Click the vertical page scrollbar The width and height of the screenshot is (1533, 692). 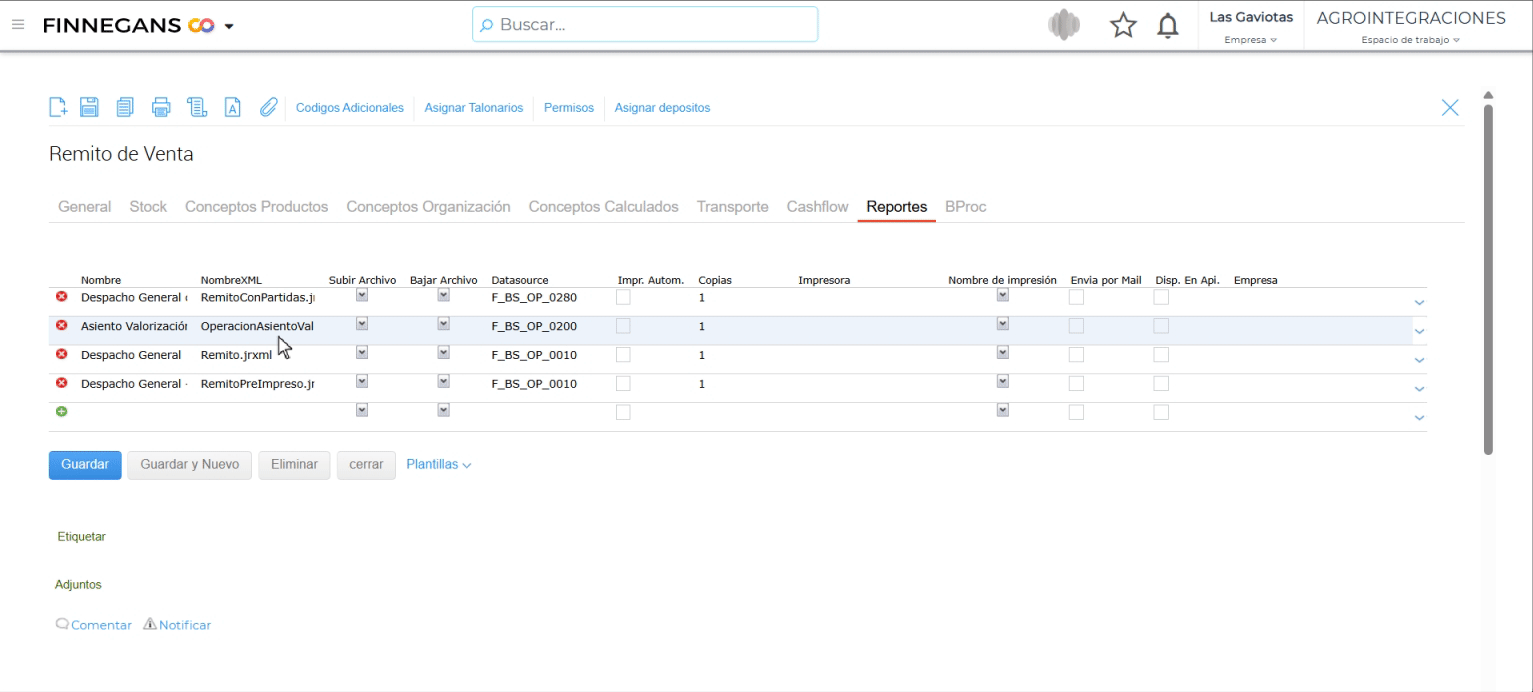[1488, 278]
